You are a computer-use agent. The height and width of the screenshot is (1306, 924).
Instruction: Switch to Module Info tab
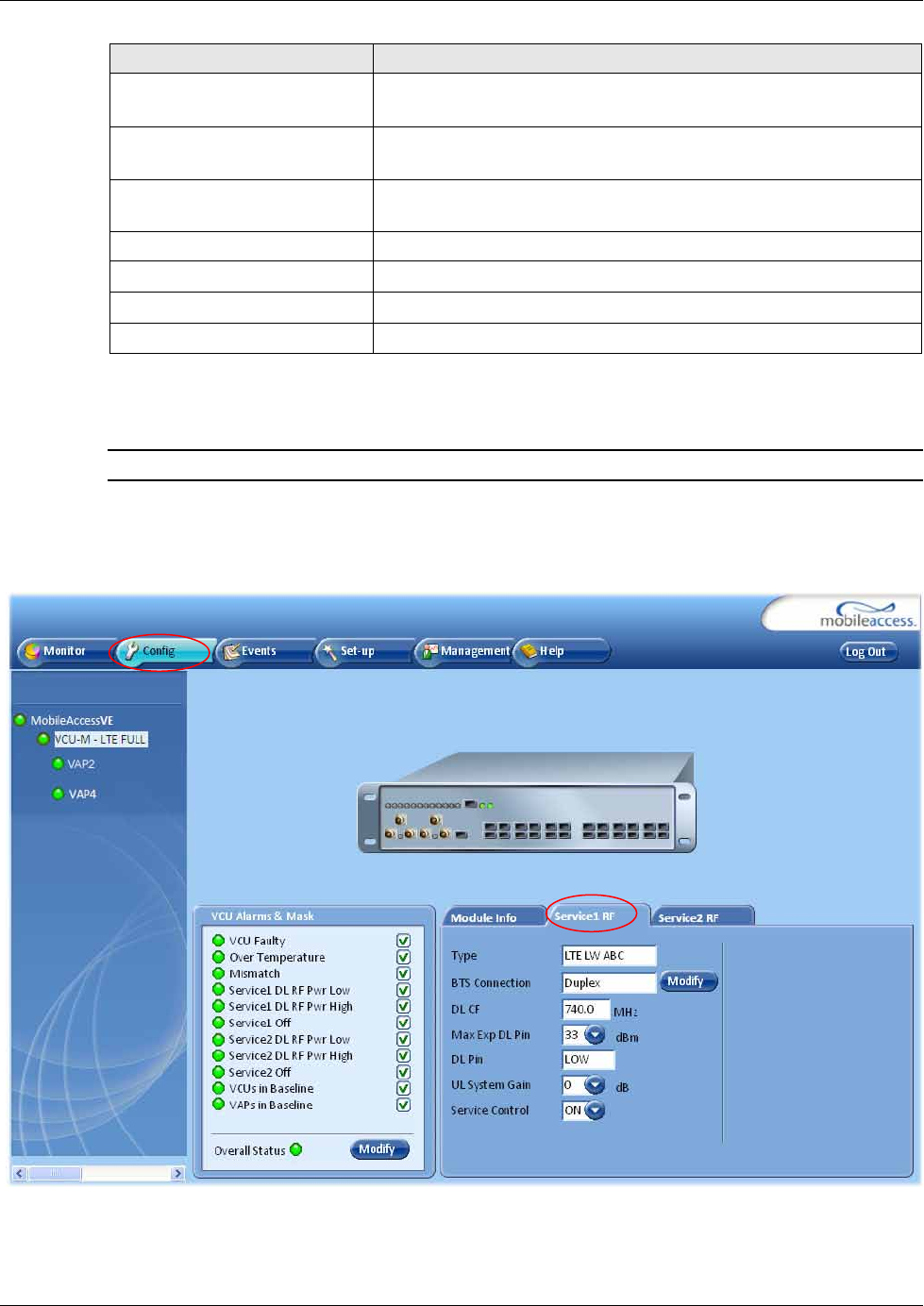[493, 917]
